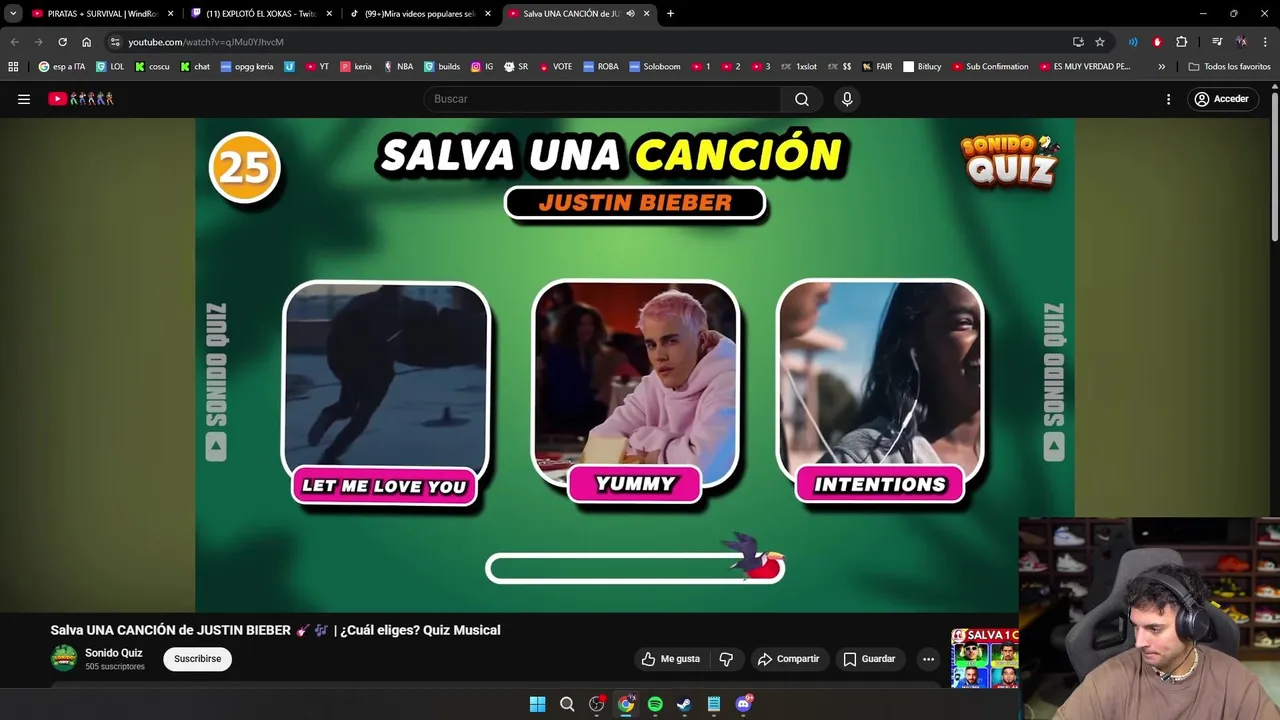Viewport: 1280px width, 720px height.
Task: Open YouTube settings three-dot menu
Action: pyautogui.click(x=1168, y=99)
